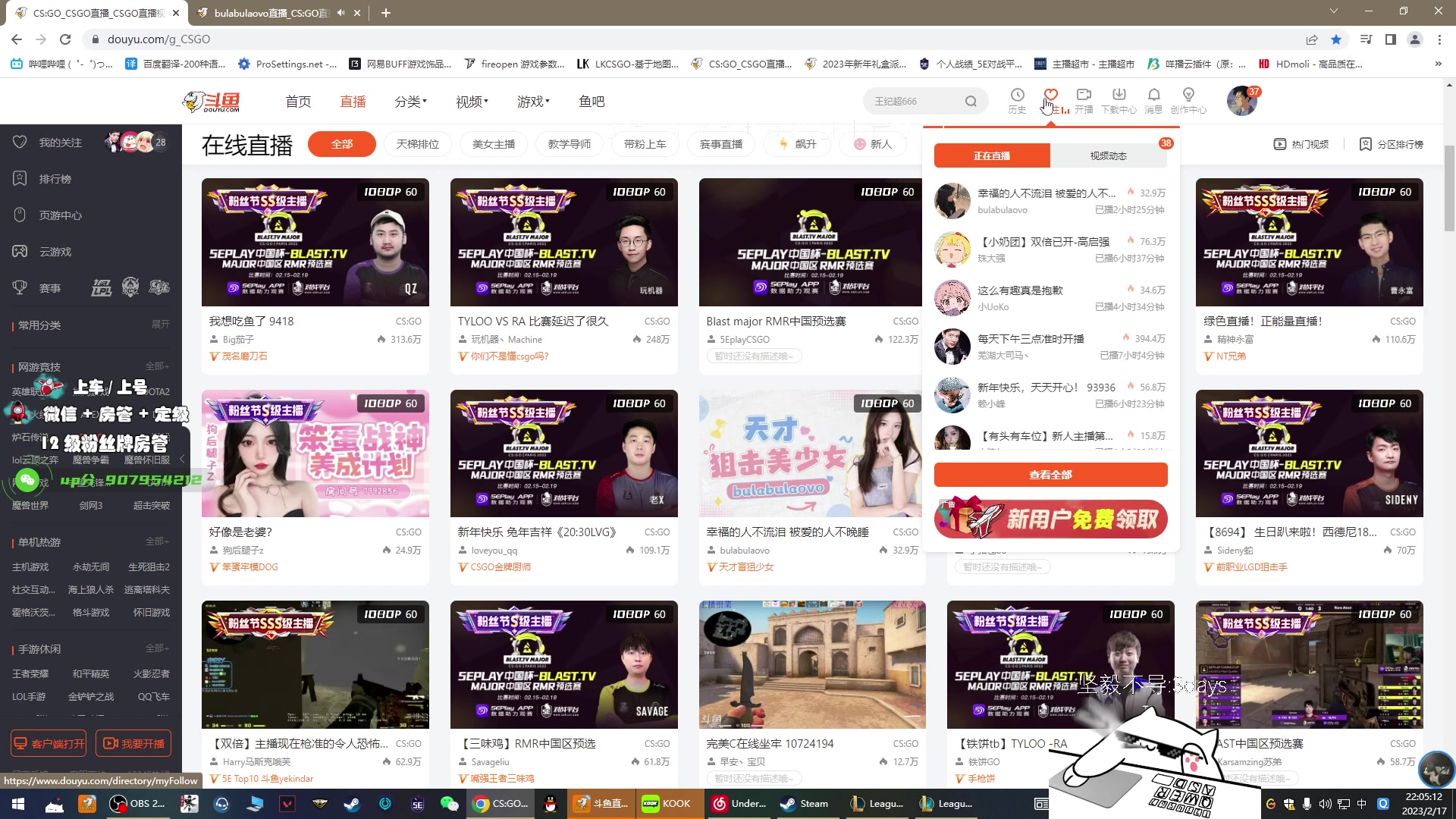Collapse sidebar arrow next to 魔兽怀旧服
Image resolution: width=1456 pixels, height=819 pixels.
[182, 460]
